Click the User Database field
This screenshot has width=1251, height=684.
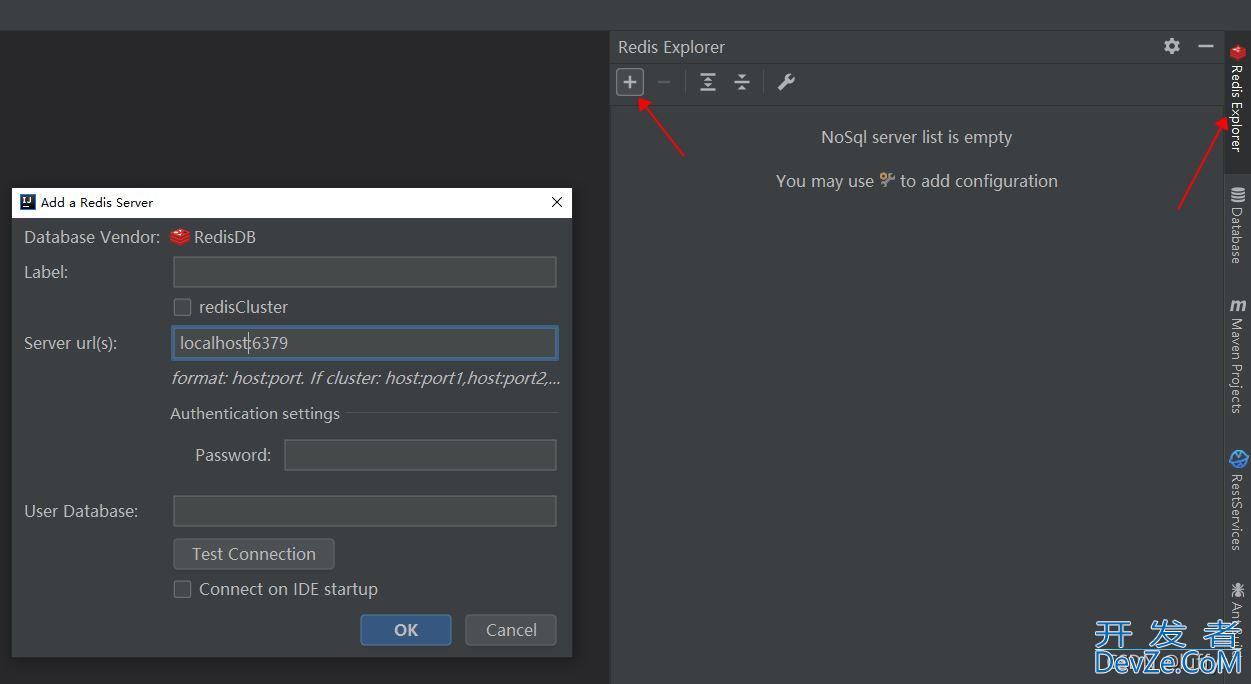tap(365, 511)
